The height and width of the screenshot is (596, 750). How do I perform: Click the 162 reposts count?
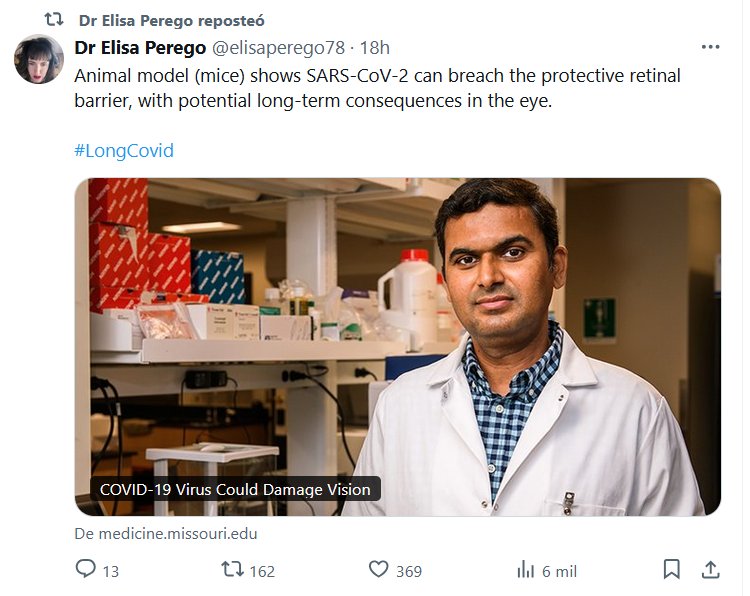[x=261, y=571]
